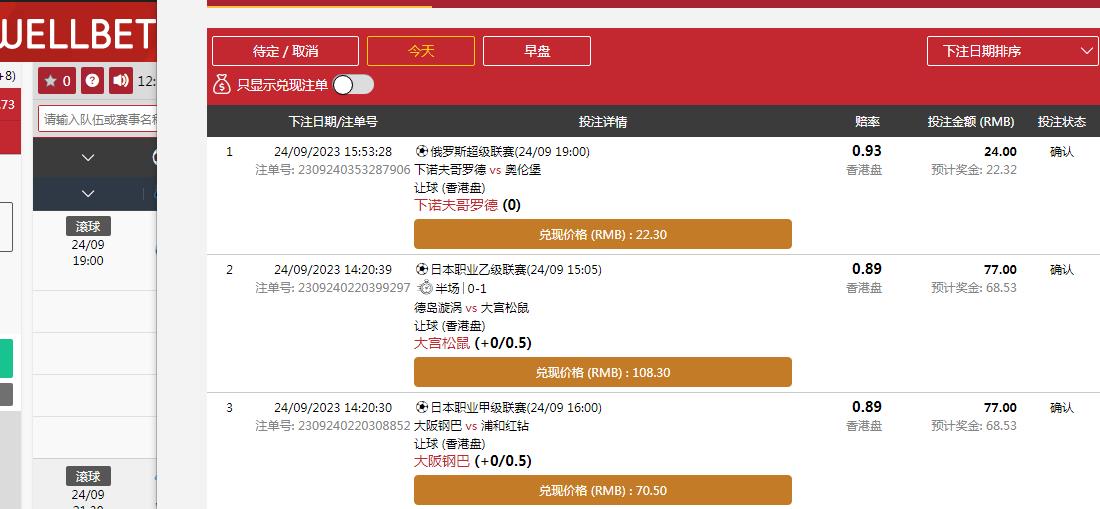The height and width of the screenshot is (509, 1100).
Task: Click soccer ball icon beside 日本职业甲级联赛
Action: click(422, 407)
